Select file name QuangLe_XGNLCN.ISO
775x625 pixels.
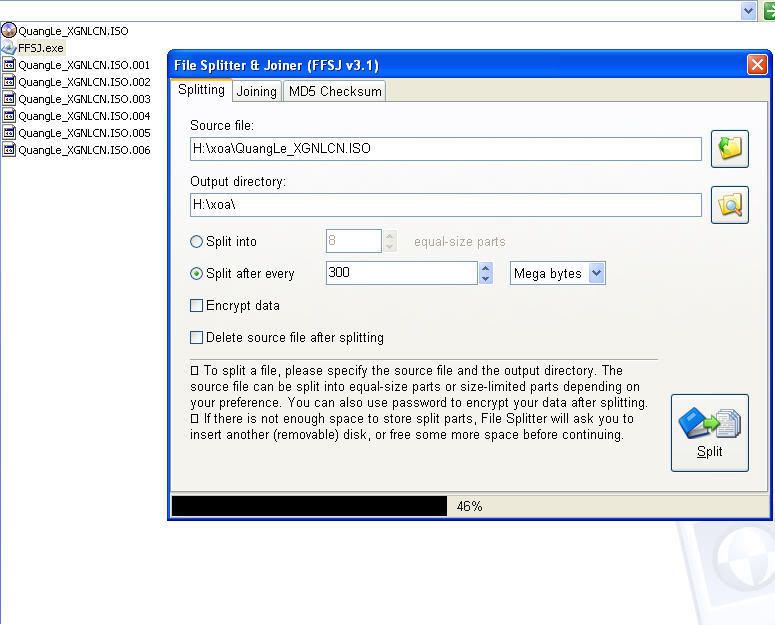pyautogui.click(x=73, y=31)
